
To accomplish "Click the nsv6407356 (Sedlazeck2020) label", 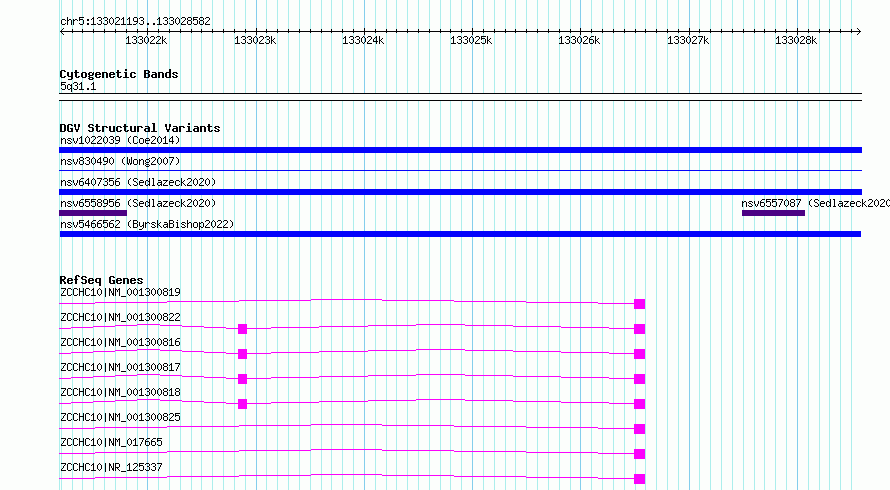I will 138,182.
